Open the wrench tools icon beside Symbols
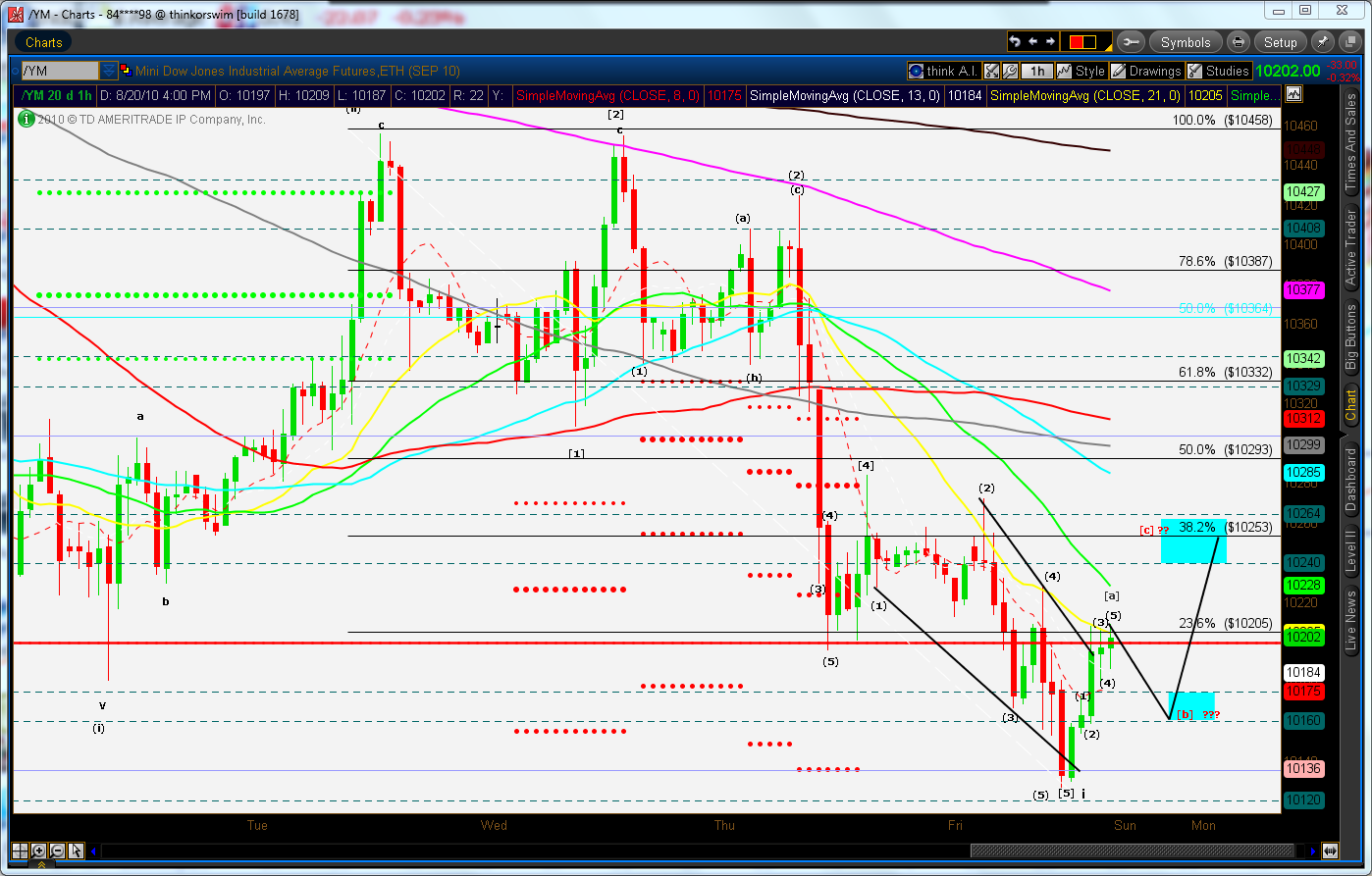Screen dimensions: 1372x876 point(1130,42)
